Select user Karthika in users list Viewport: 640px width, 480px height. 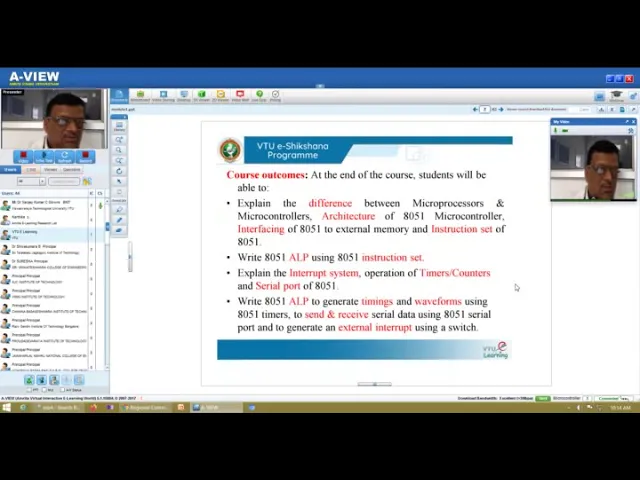point(44,220)
